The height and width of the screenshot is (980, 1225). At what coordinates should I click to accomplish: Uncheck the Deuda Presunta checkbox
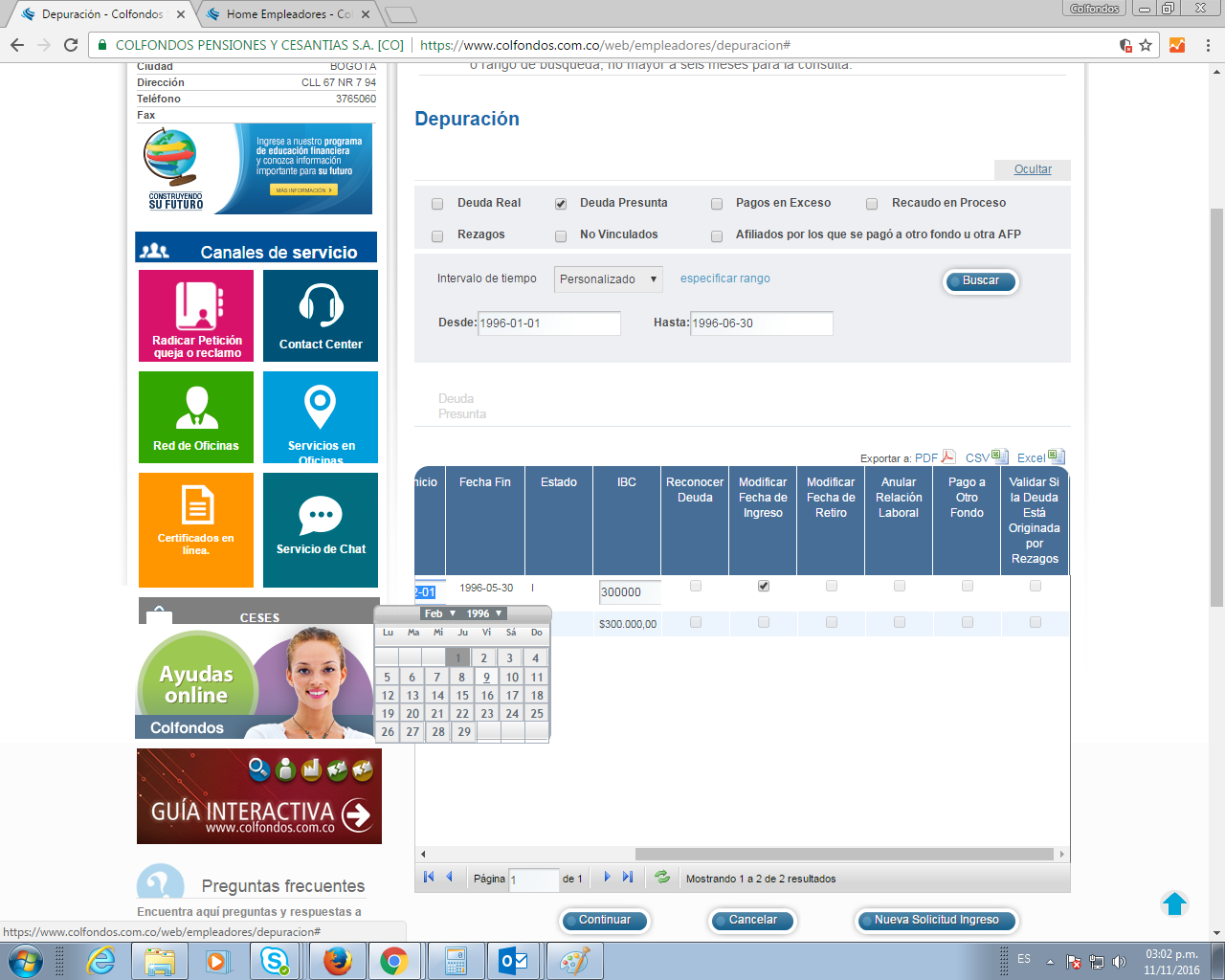[561, 204]
